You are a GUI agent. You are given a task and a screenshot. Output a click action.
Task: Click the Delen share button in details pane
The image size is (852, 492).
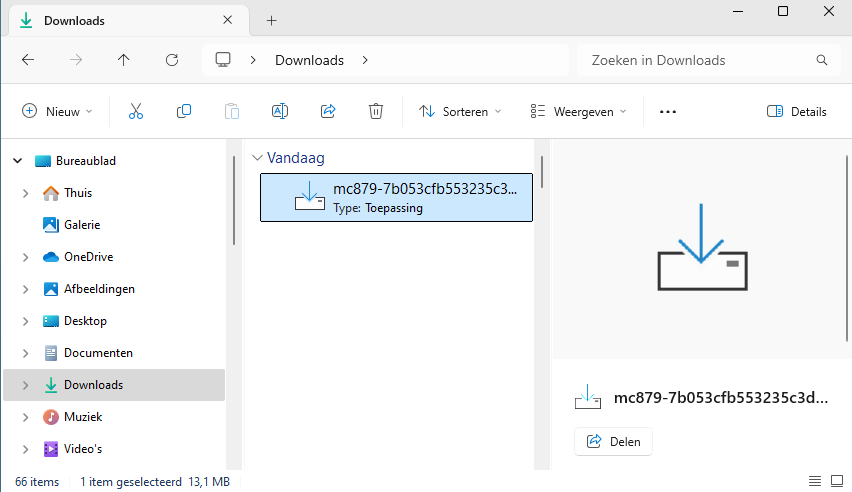click(x=613, y=441)
